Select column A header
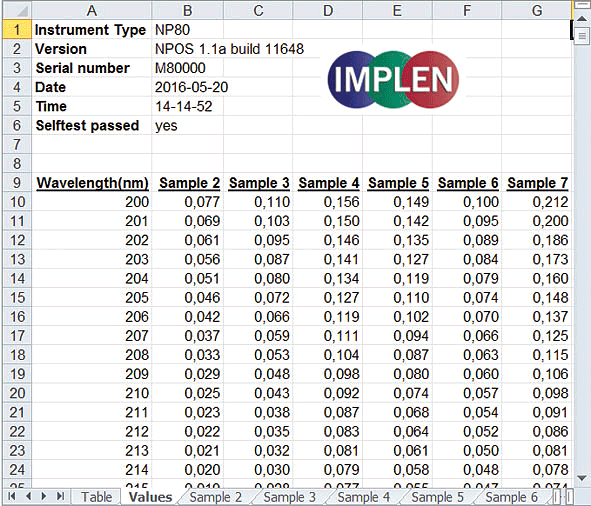This screenshot has height=506, width=591. tap(92, 10)
